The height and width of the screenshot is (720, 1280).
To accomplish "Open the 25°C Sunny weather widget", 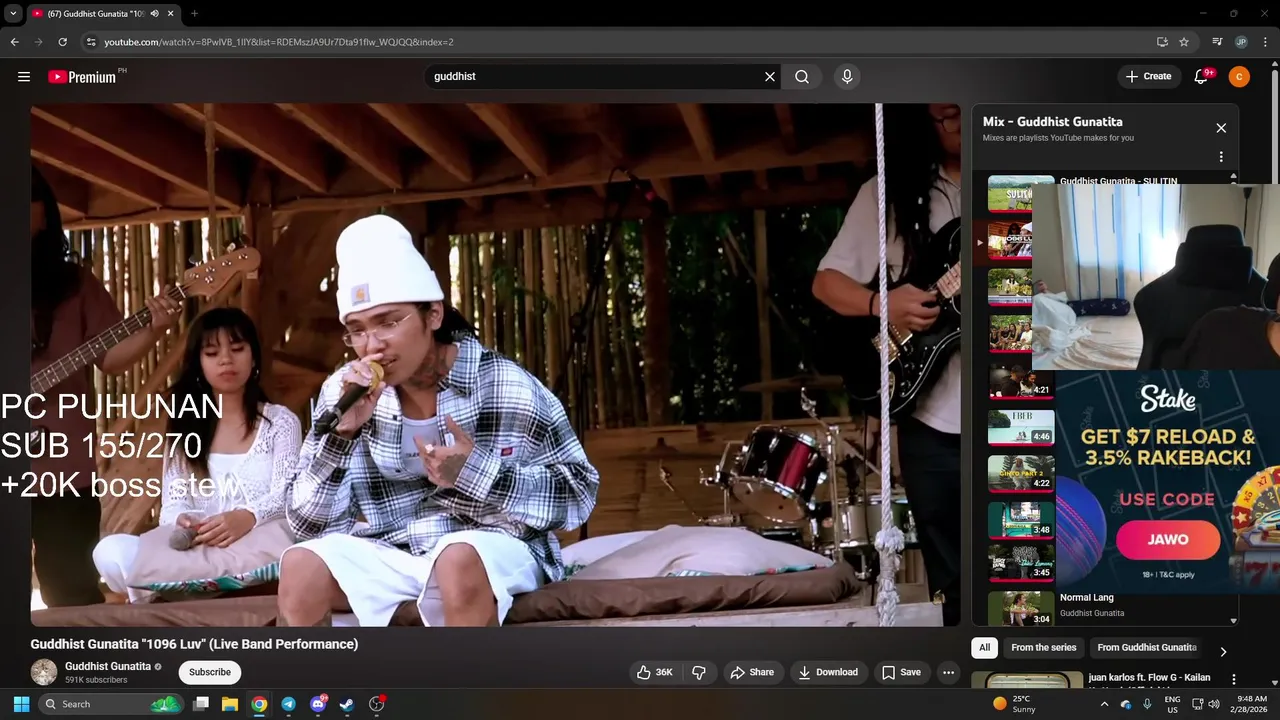I will click(1014, 704).
